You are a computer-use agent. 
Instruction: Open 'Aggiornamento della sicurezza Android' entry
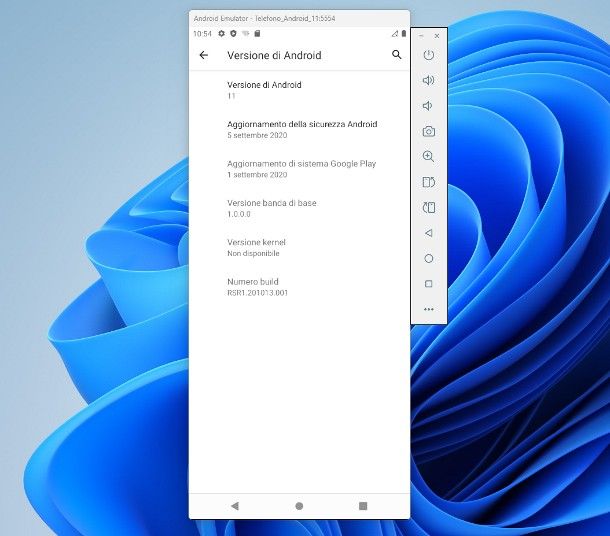[299, 130]
